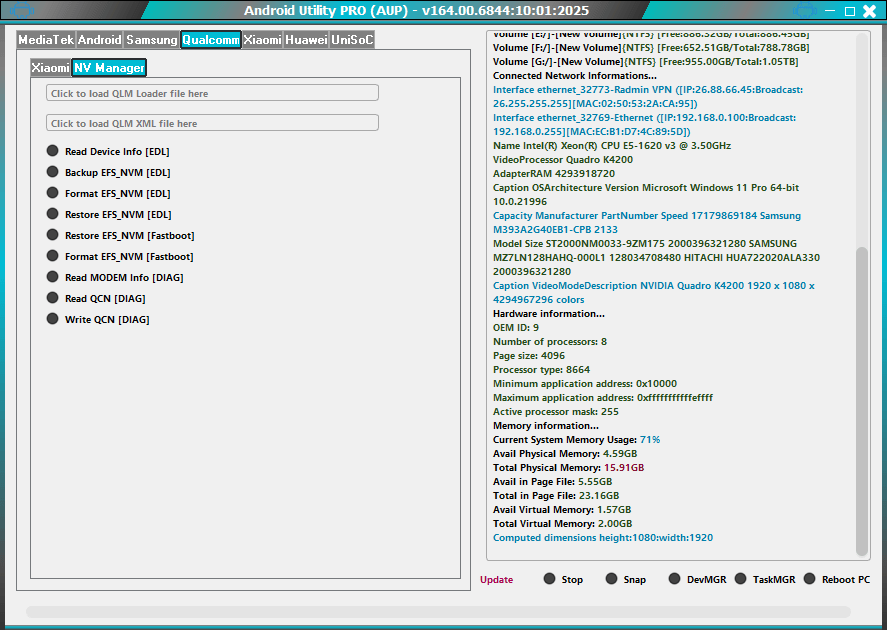
Task: Enable the Backup EFS_NVM [EDL] option
Action: [x=111, y=172]
